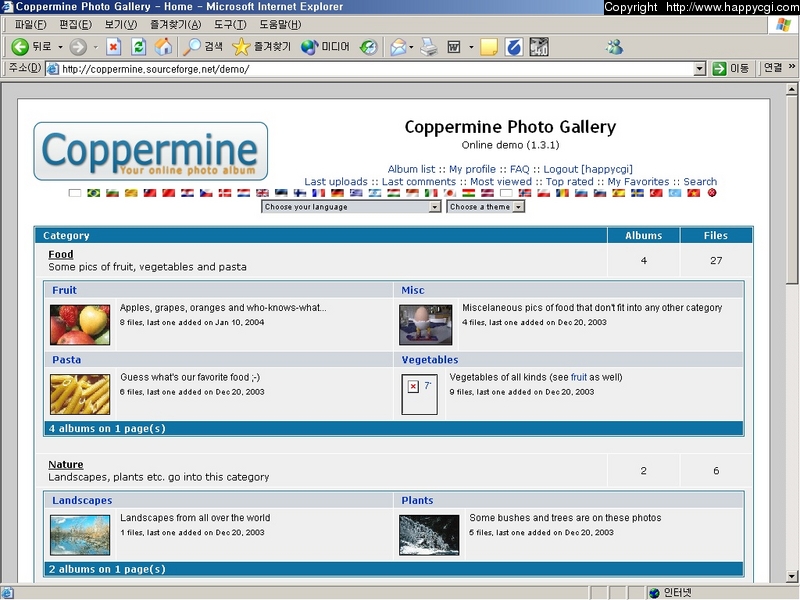Image resolution: width=800 pixels, height=600 pixels.
Task: Select the Swedish flag language
Action: click(x=637, y=193)
